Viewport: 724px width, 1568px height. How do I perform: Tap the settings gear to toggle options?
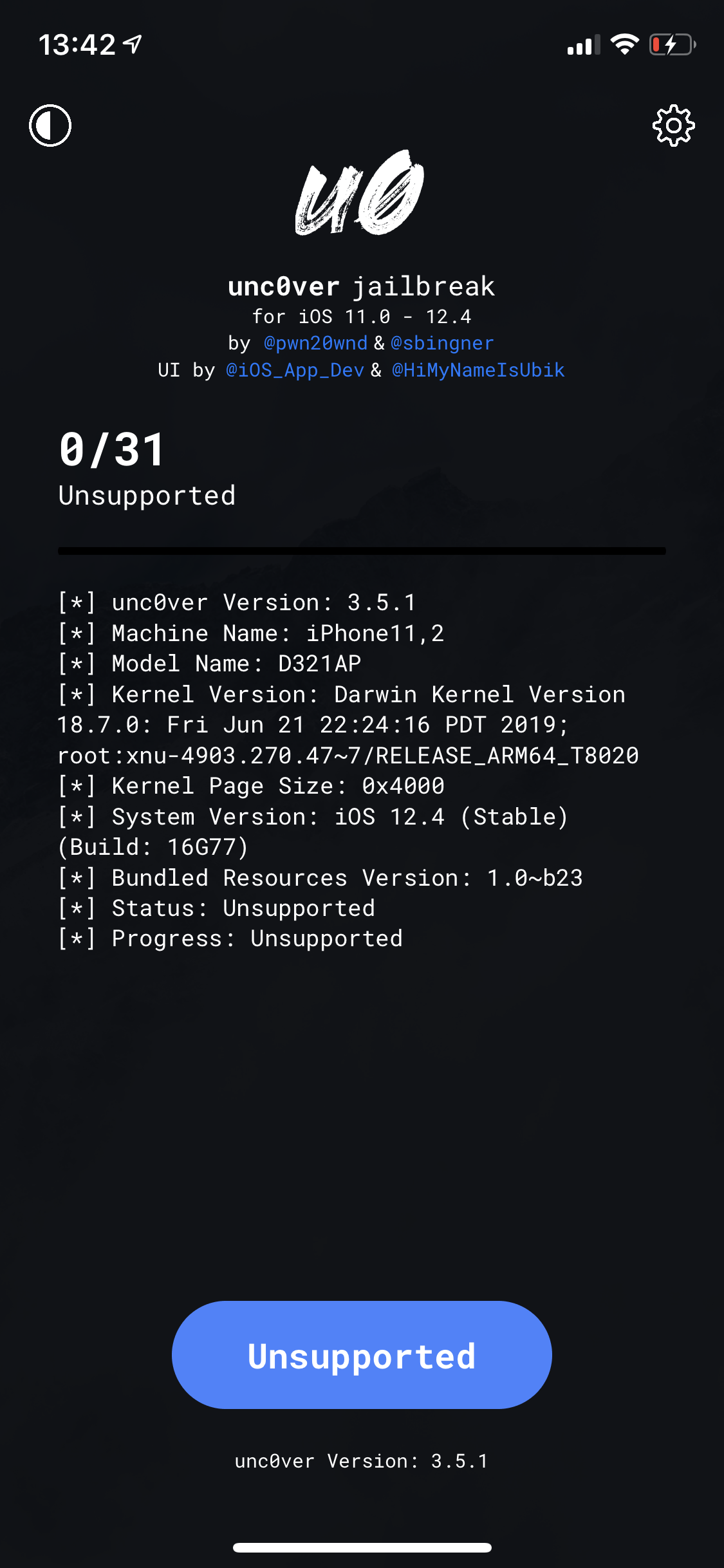tap(673, 126)
